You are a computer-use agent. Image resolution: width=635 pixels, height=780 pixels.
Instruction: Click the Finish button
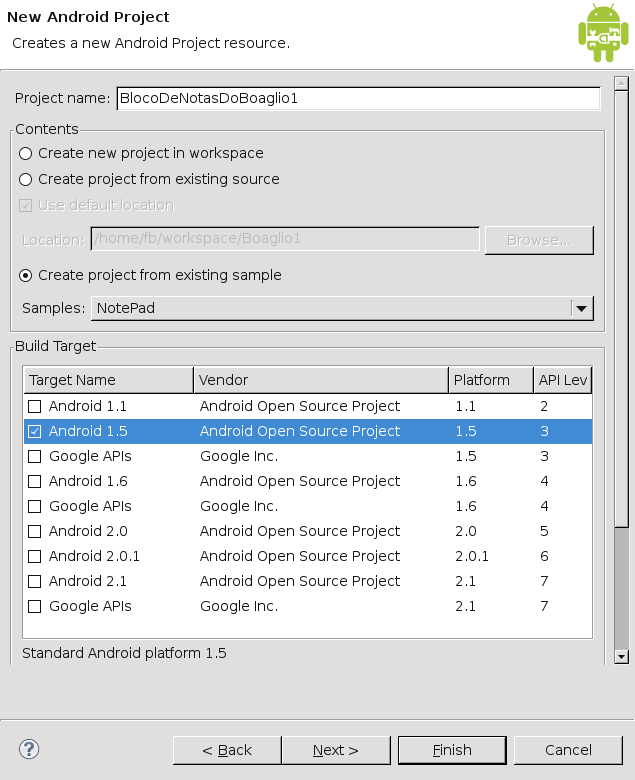point(452,750)
